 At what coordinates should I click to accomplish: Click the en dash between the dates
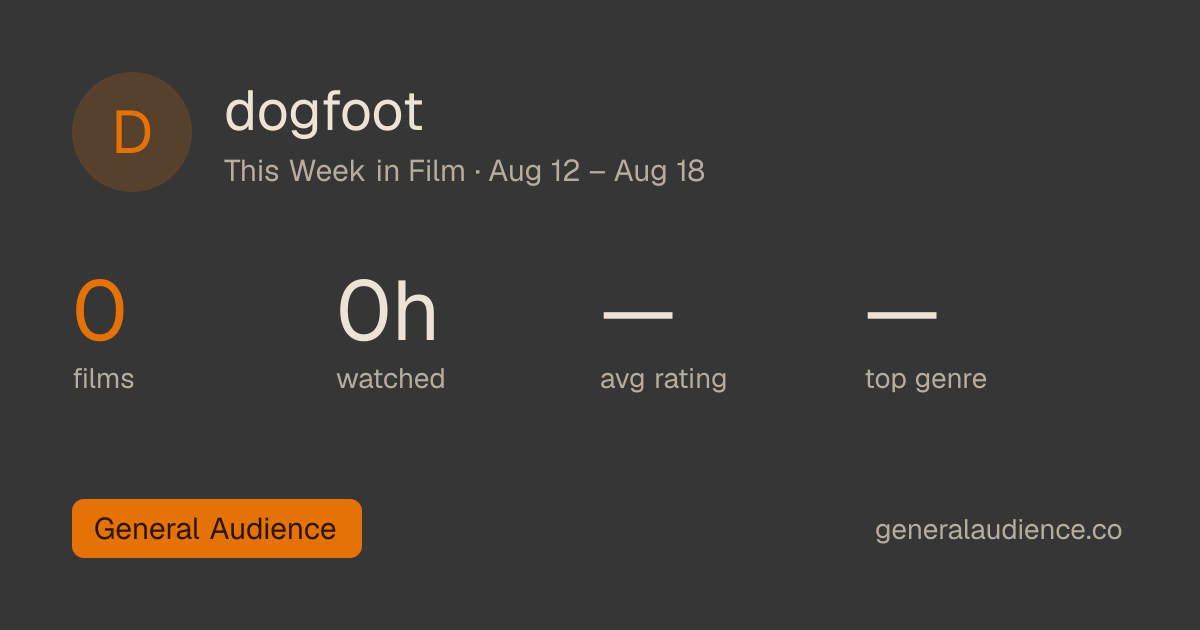click(x=597, y=172)
